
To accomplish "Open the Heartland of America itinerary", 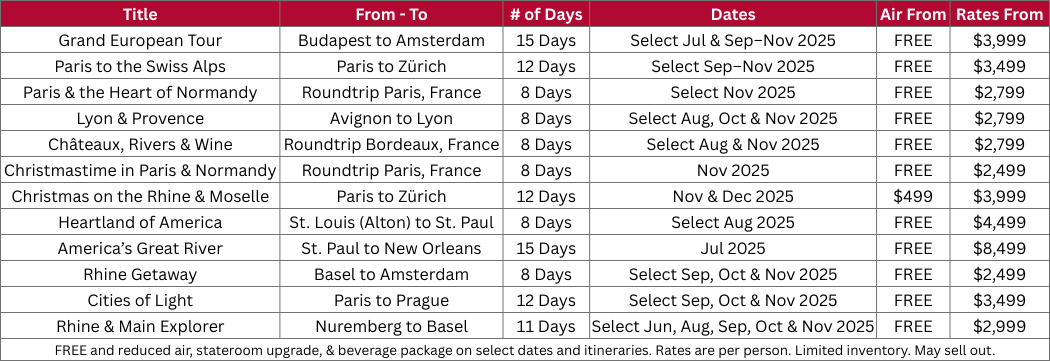I will tap(140, 222).
